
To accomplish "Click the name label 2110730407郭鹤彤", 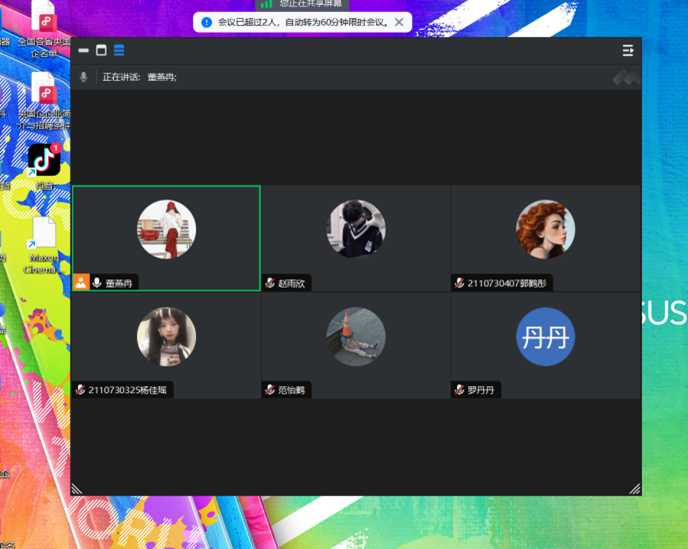I will 507,283.
